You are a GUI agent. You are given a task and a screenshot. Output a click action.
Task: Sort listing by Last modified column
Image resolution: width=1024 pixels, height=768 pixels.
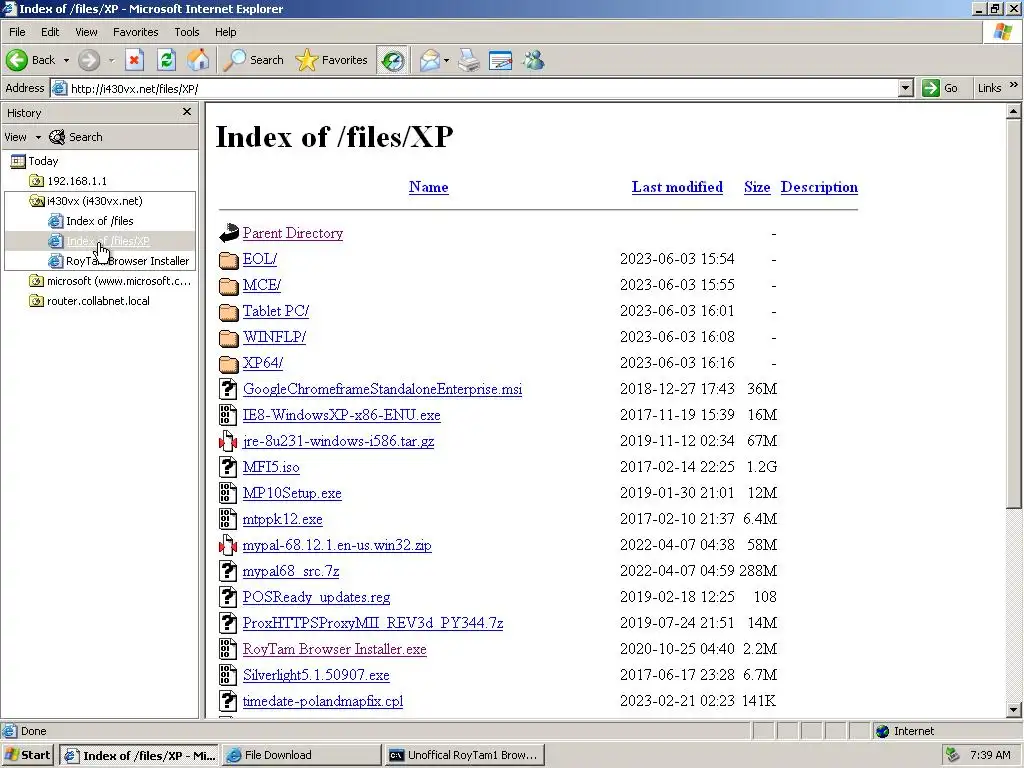677,187
